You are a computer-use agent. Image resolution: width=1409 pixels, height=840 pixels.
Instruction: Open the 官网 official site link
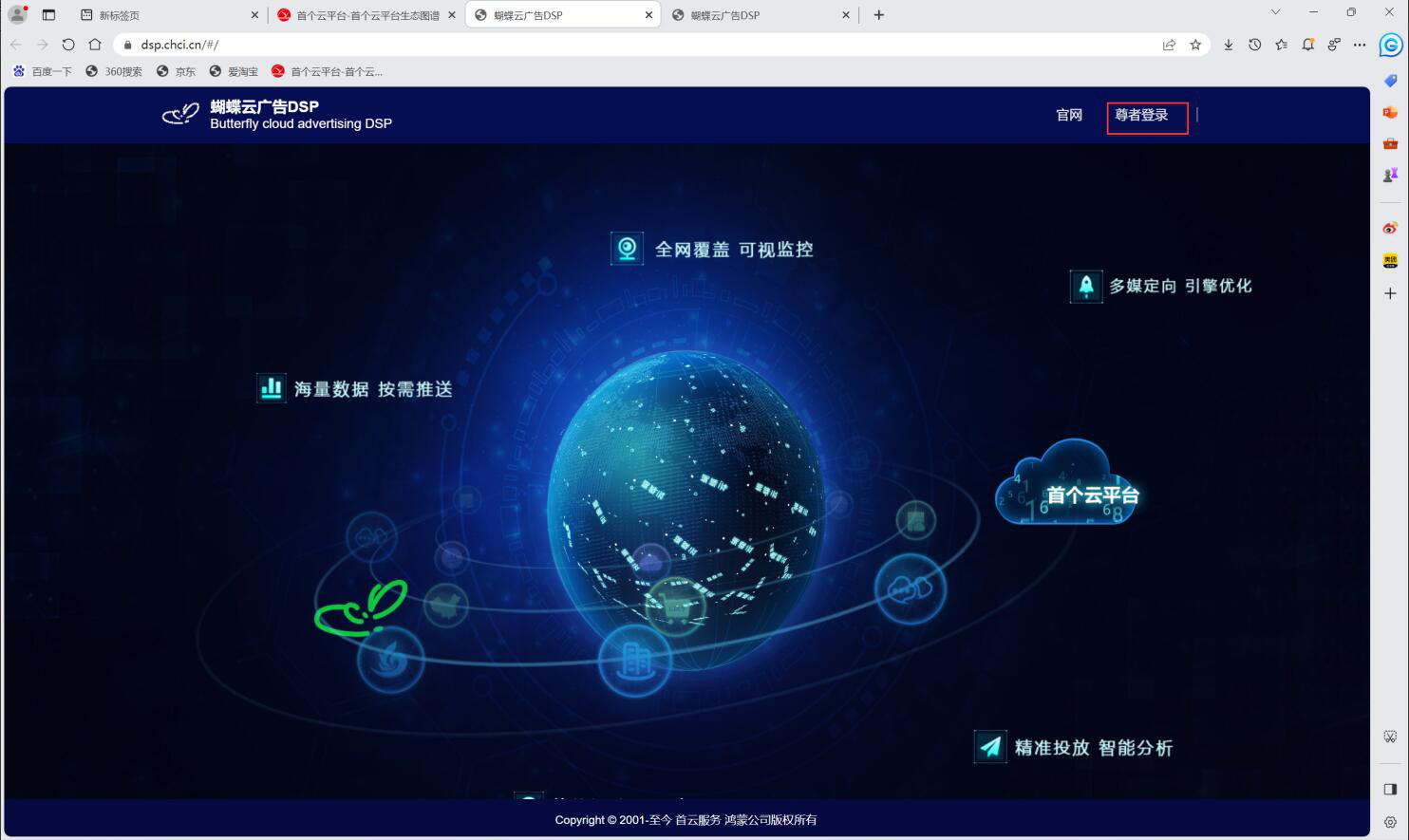click(x=1069, y=116)
